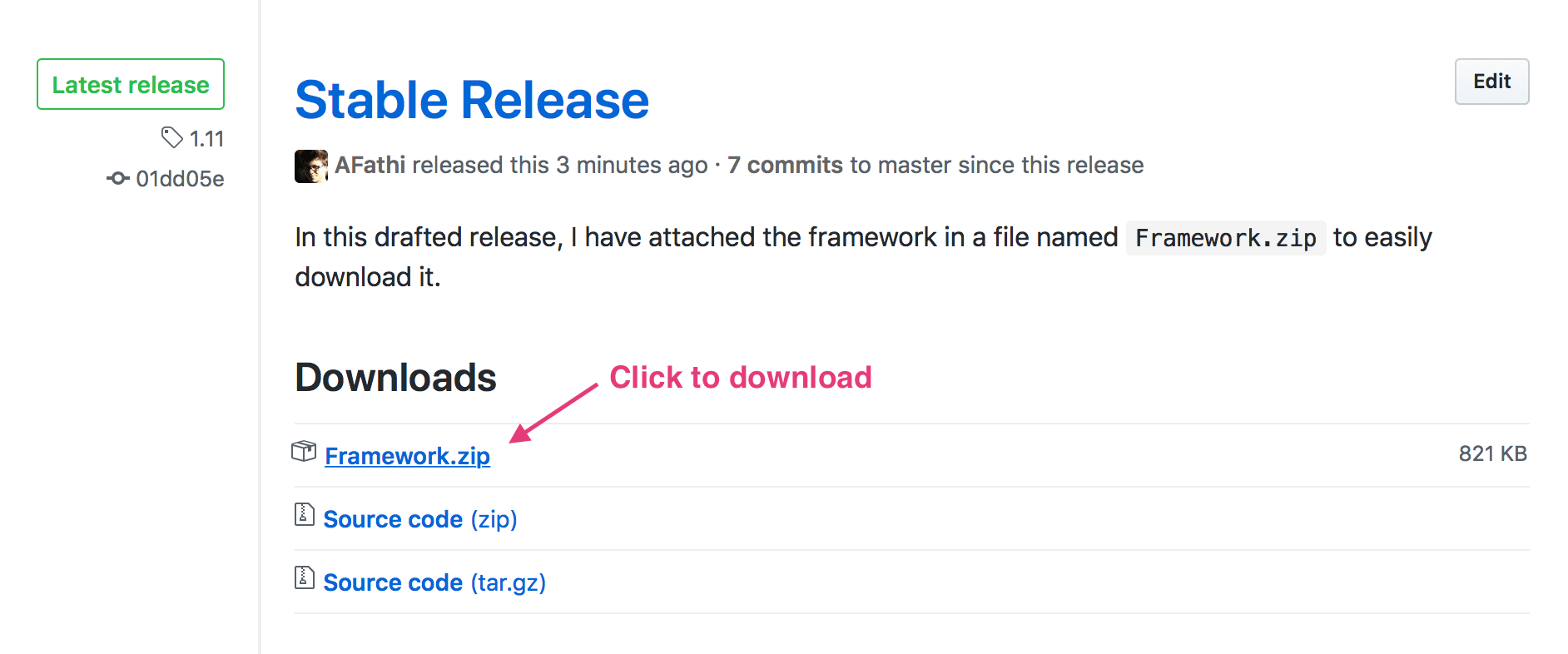
Task: Click the 821 KB file size label
Action: (x=1492, y=453)
